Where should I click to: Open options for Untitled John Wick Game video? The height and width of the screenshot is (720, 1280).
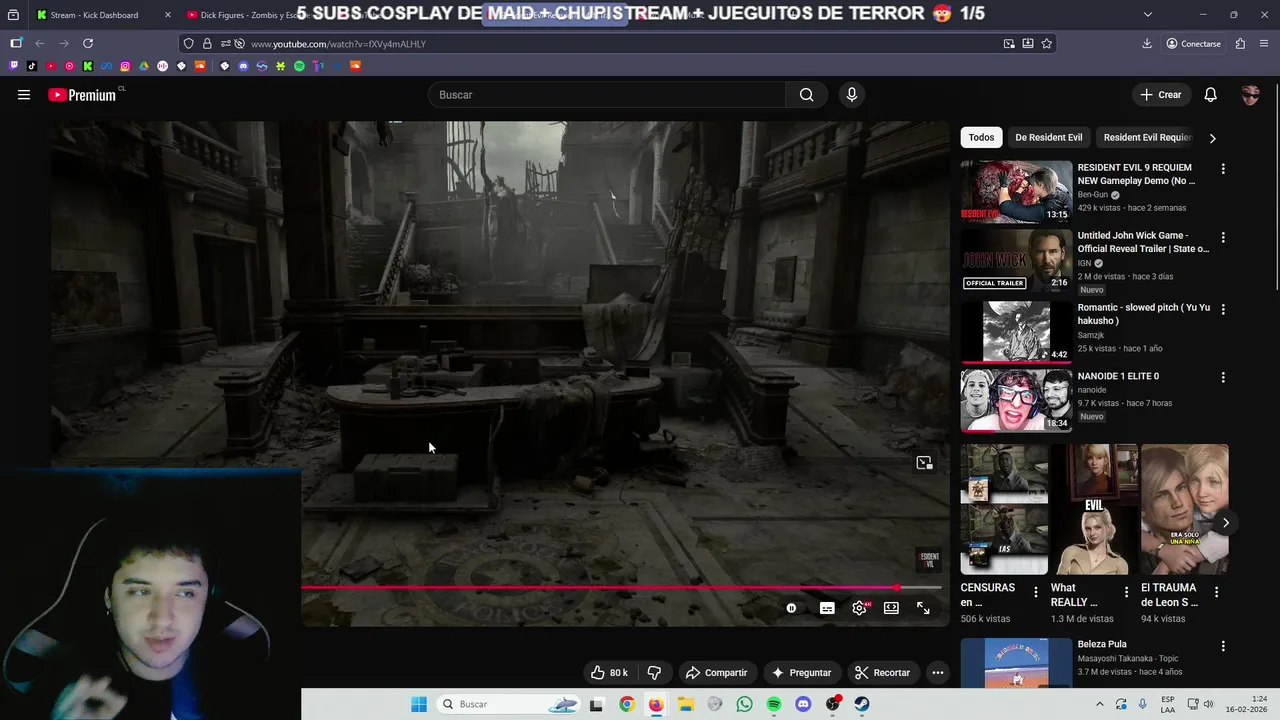[x=1222, y=237]
